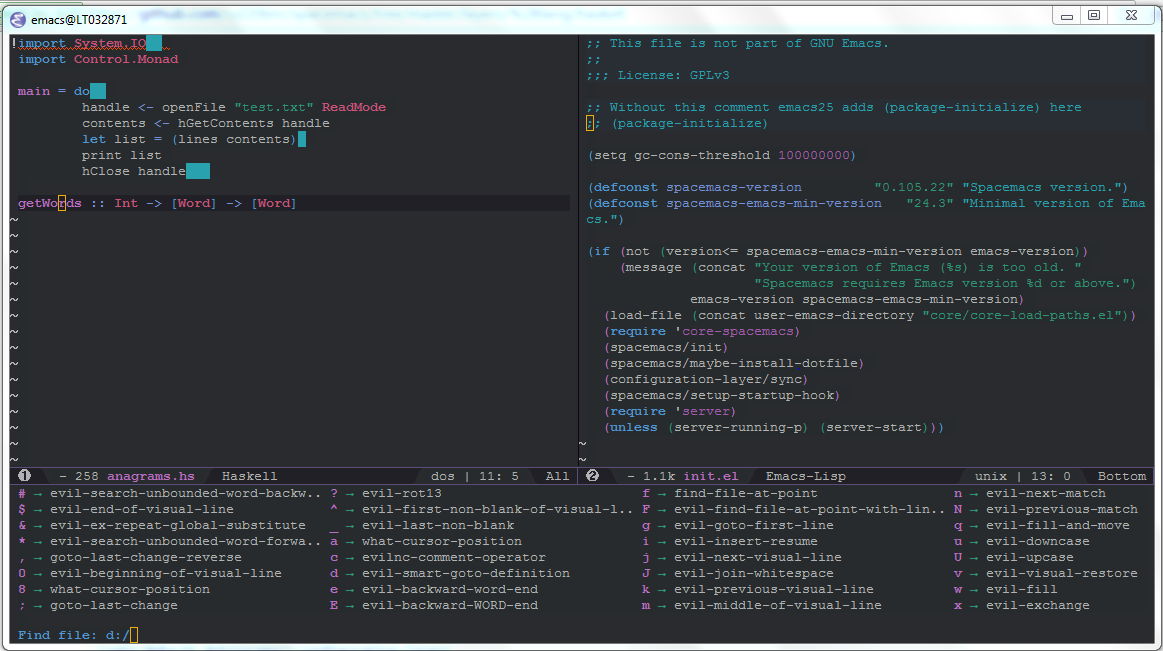Click the hClose handle line
The height and width of the screenshot is (651, 1163).
(x=134, y=171)
